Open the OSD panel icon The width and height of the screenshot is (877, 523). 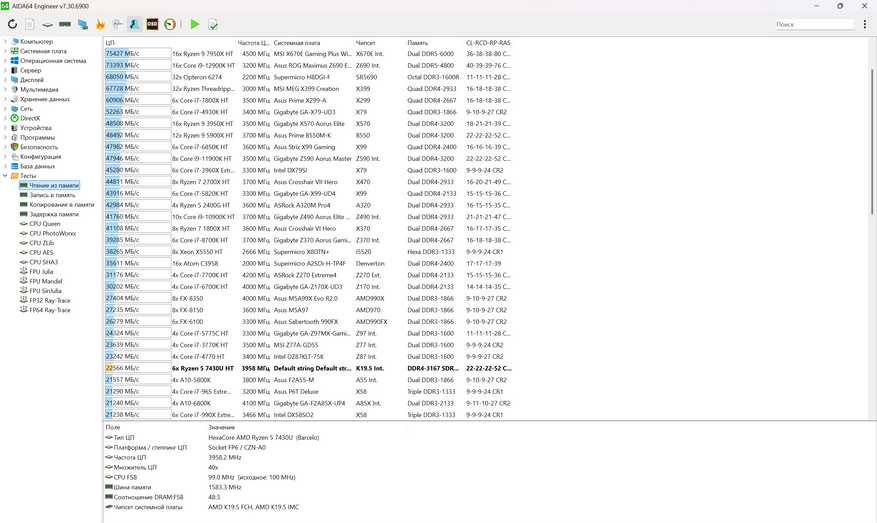[152, 24]
